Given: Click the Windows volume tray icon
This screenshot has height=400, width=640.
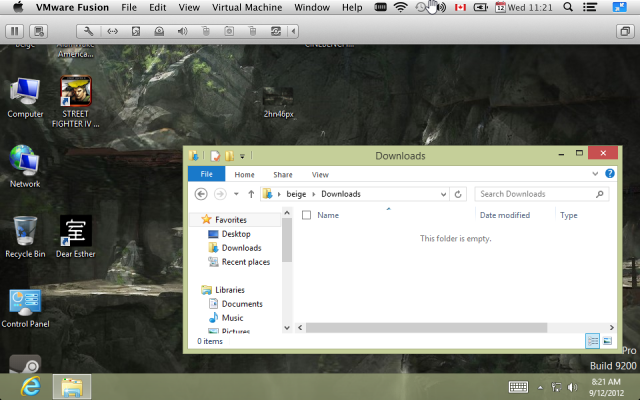Looking at the screenshot, I should click(x=572, y=387).
